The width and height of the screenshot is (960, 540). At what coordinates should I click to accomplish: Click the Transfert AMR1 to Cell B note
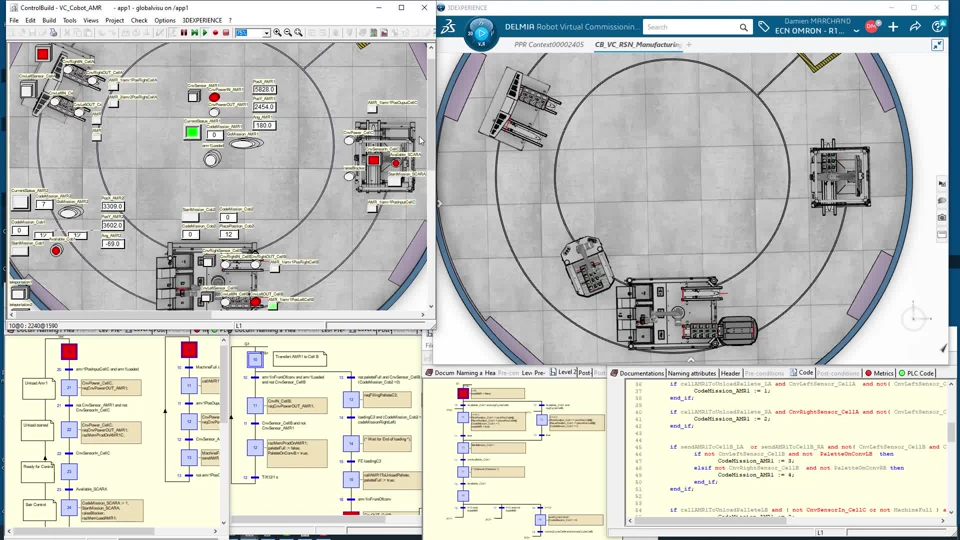(x=299, y=357)
